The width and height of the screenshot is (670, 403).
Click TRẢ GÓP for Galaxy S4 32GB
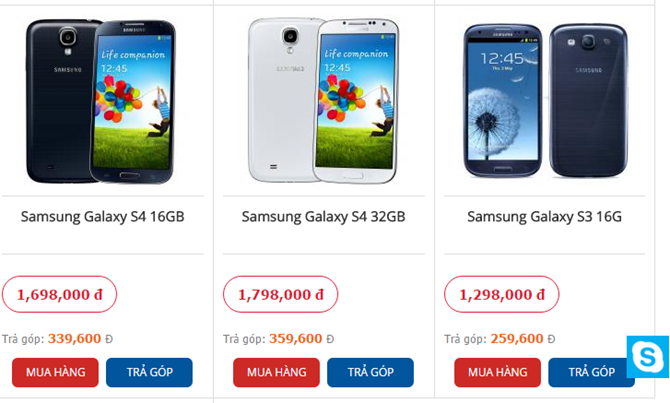click(370, 372)
